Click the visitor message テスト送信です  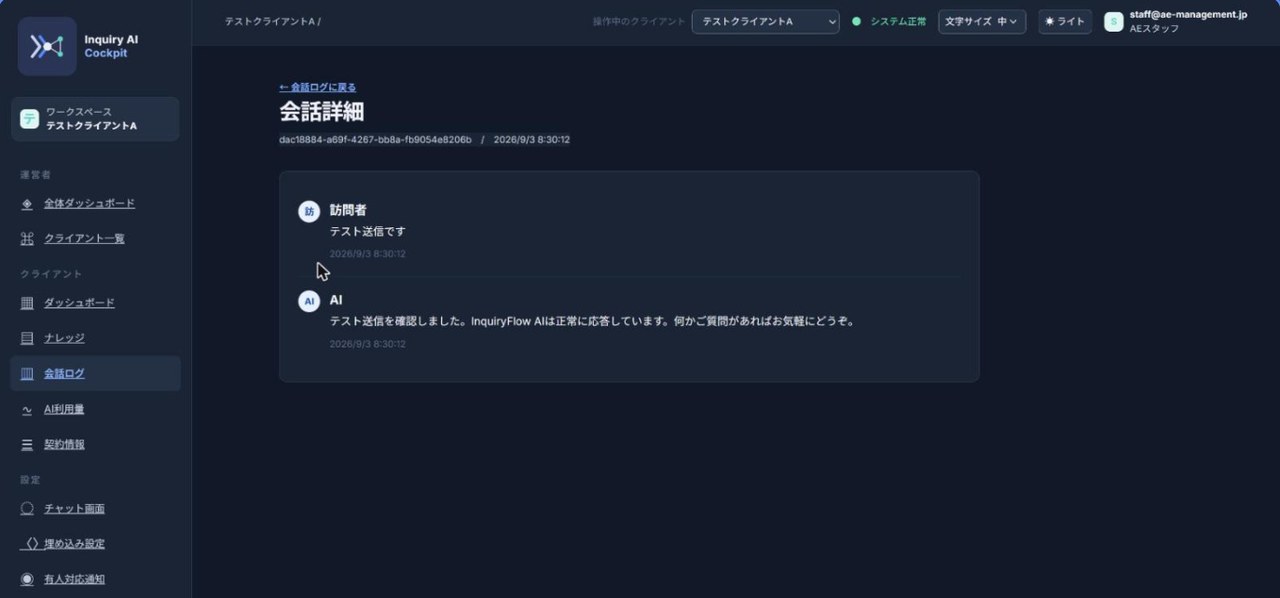pos(368,232)
